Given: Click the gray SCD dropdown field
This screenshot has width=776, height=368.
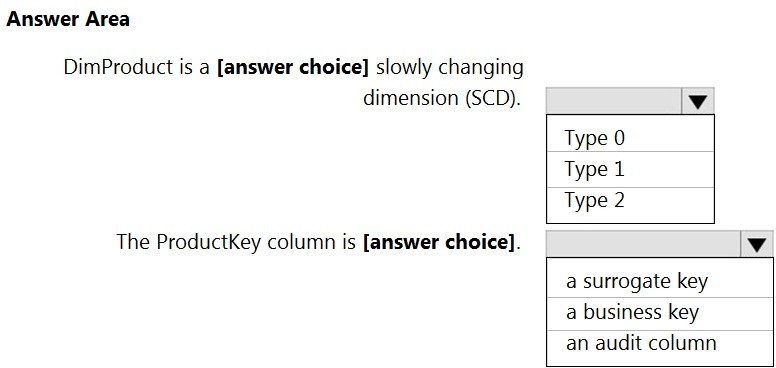Looking at the screenshot, I should point(614,101).
